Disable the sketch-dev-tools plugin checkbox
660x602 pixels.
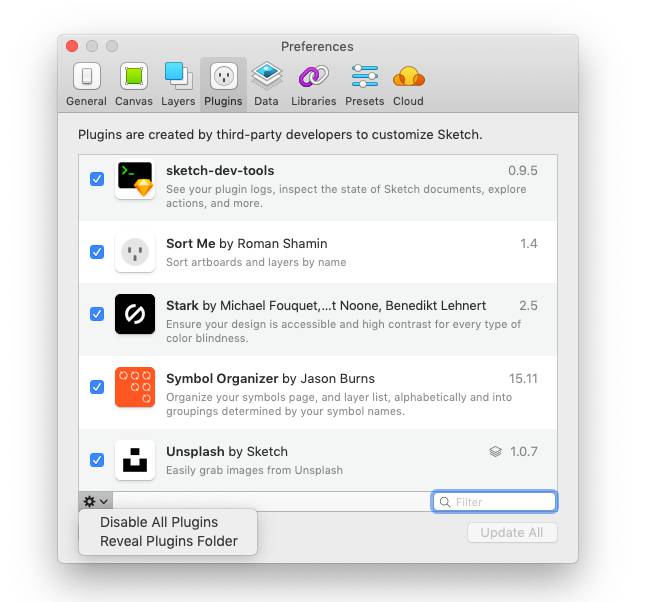pyautogui.click(x=97, y=179)
